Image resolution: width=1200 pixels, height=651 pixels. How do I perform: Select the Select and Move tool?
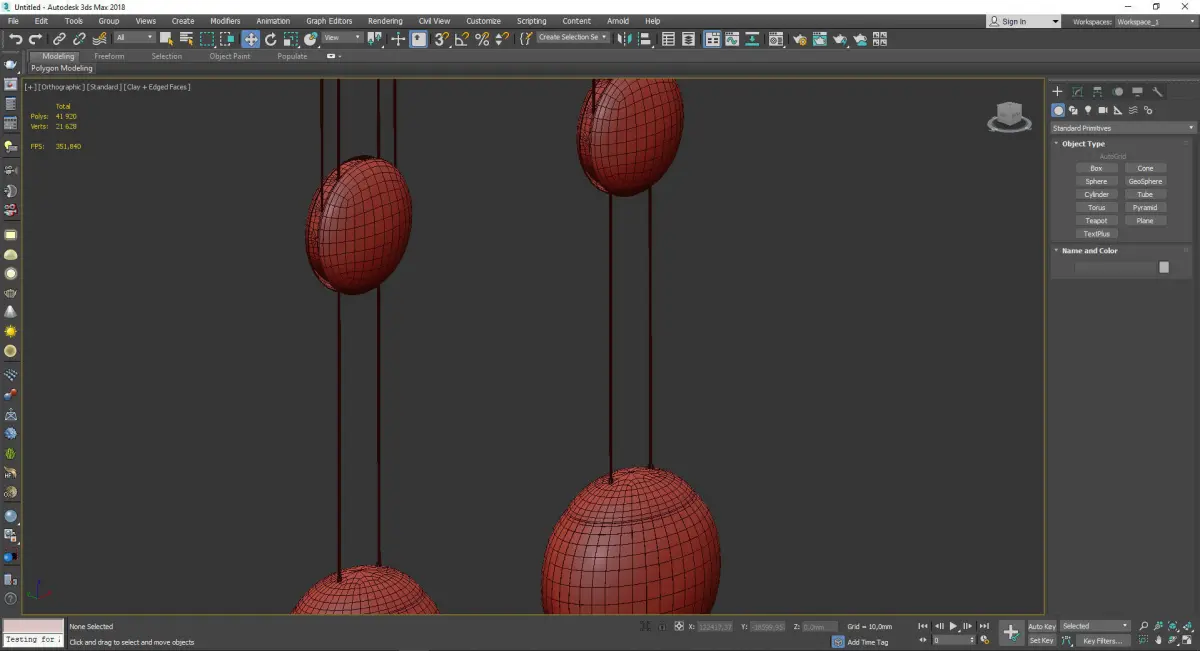pos(250,39)
